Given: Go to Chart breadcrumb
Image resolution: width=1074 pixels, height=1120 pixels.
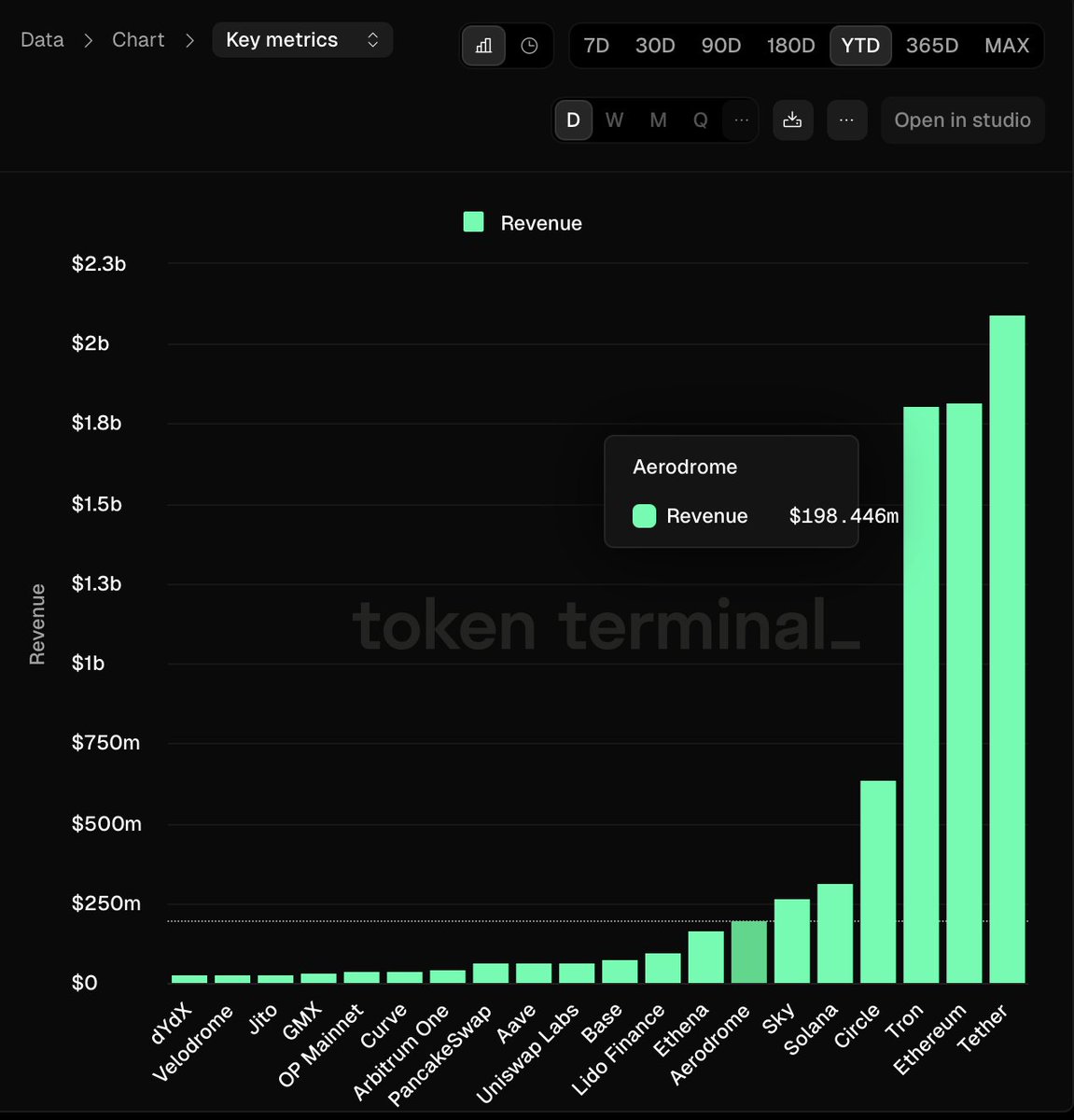Looking at the screenshot, I should 138,40.
